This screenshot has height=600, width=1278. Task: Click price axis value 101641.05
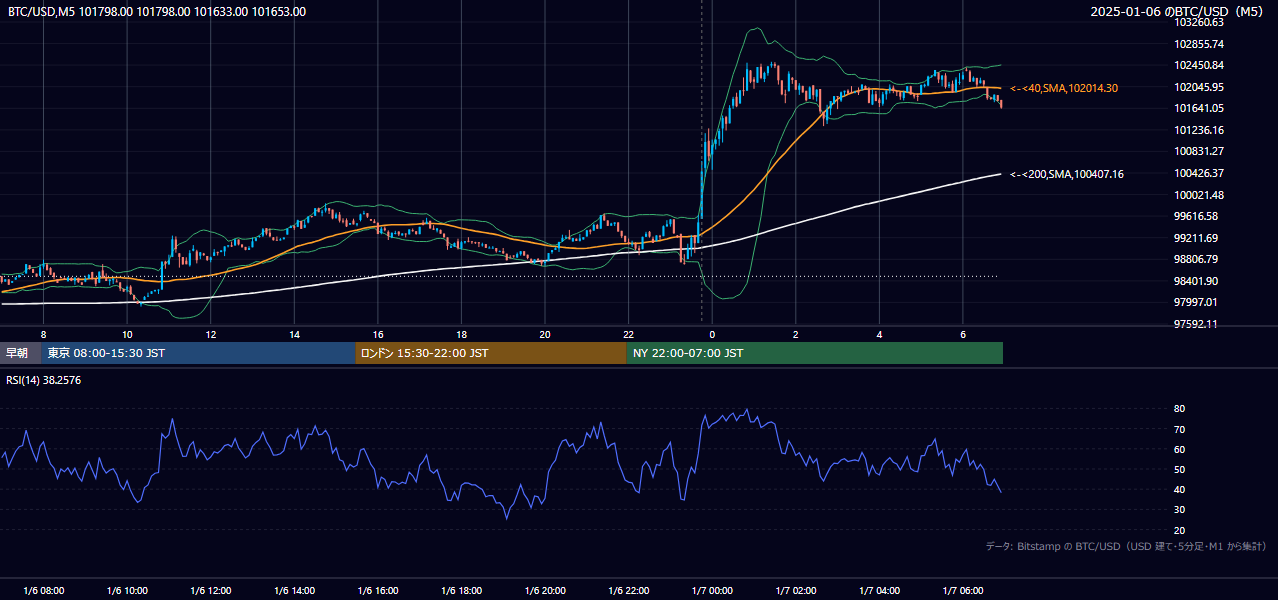(x=1199, y=108)
